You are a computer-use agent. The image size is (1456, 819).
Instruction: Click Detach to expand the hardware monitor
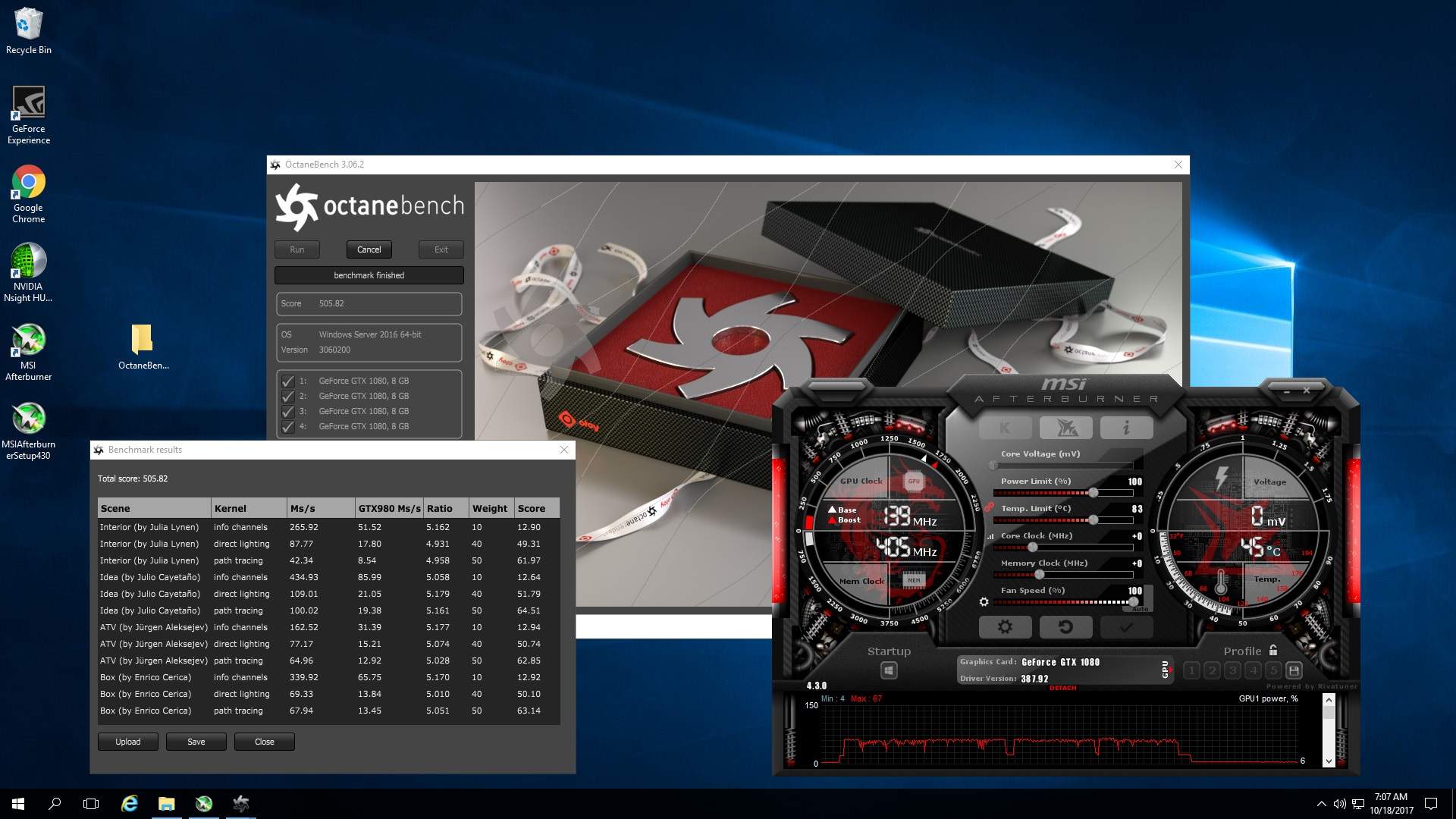click(x=1062, y=688)
